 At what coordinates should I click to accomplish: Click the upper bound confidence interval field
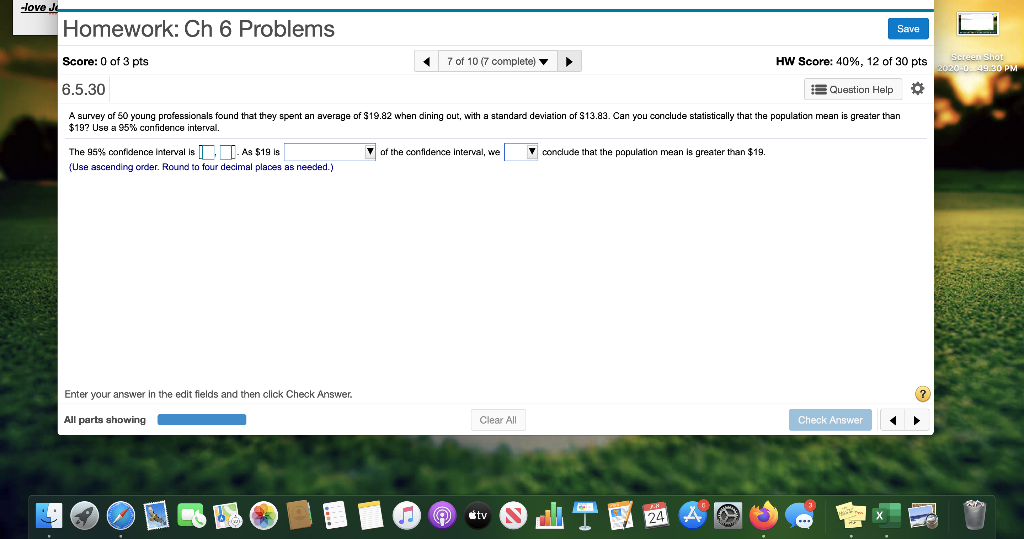click(227, 152)
